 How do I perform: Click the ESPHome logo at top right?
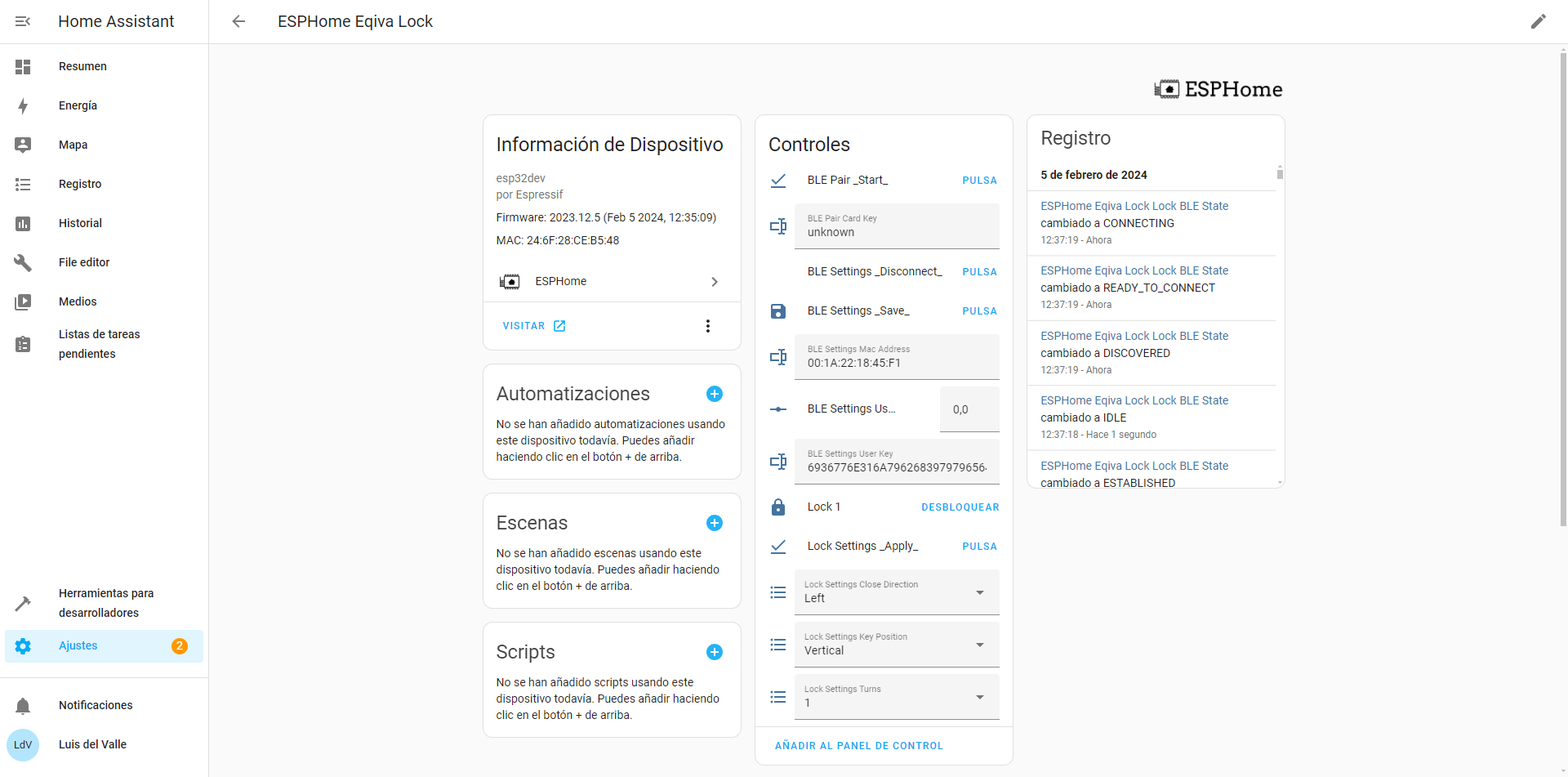[x=1218, y=89]
